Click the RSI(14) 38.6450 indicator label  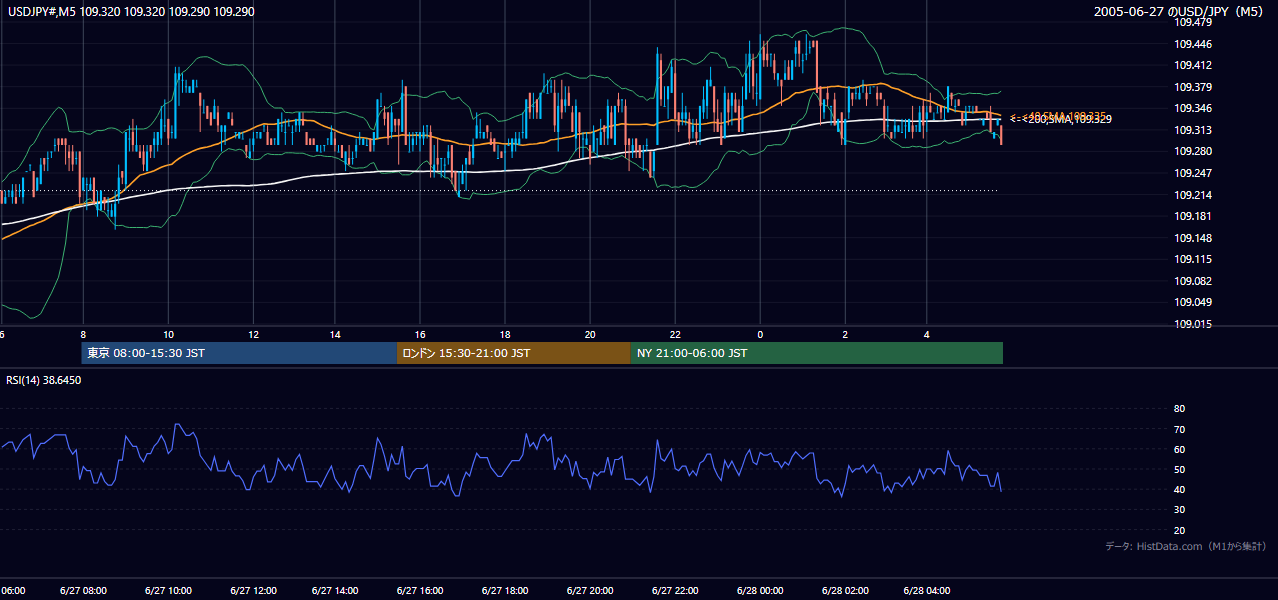[43, 380]
